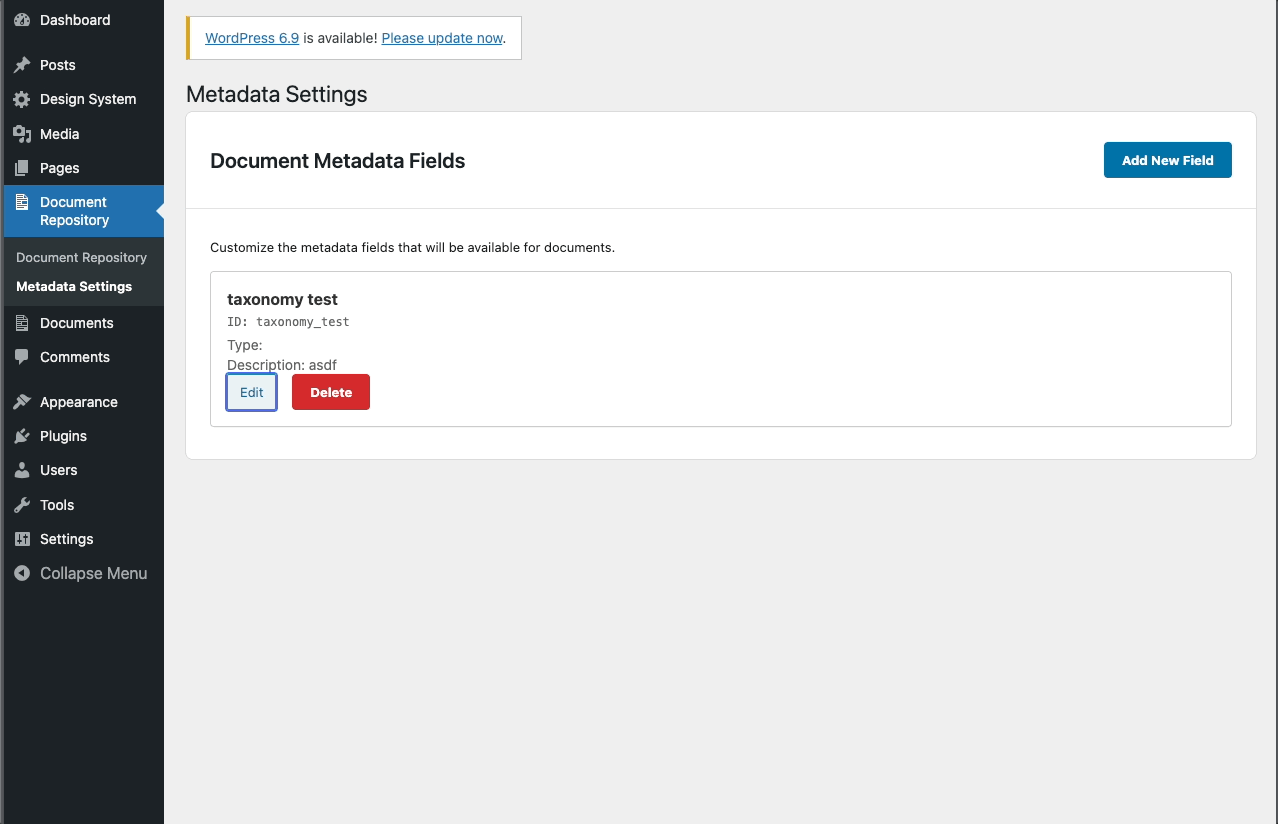Viewport: 1278px width, 824px height.
Task: Click the Dashboard gauge icon
Action: pyautogui.click(x=20, y=20)
